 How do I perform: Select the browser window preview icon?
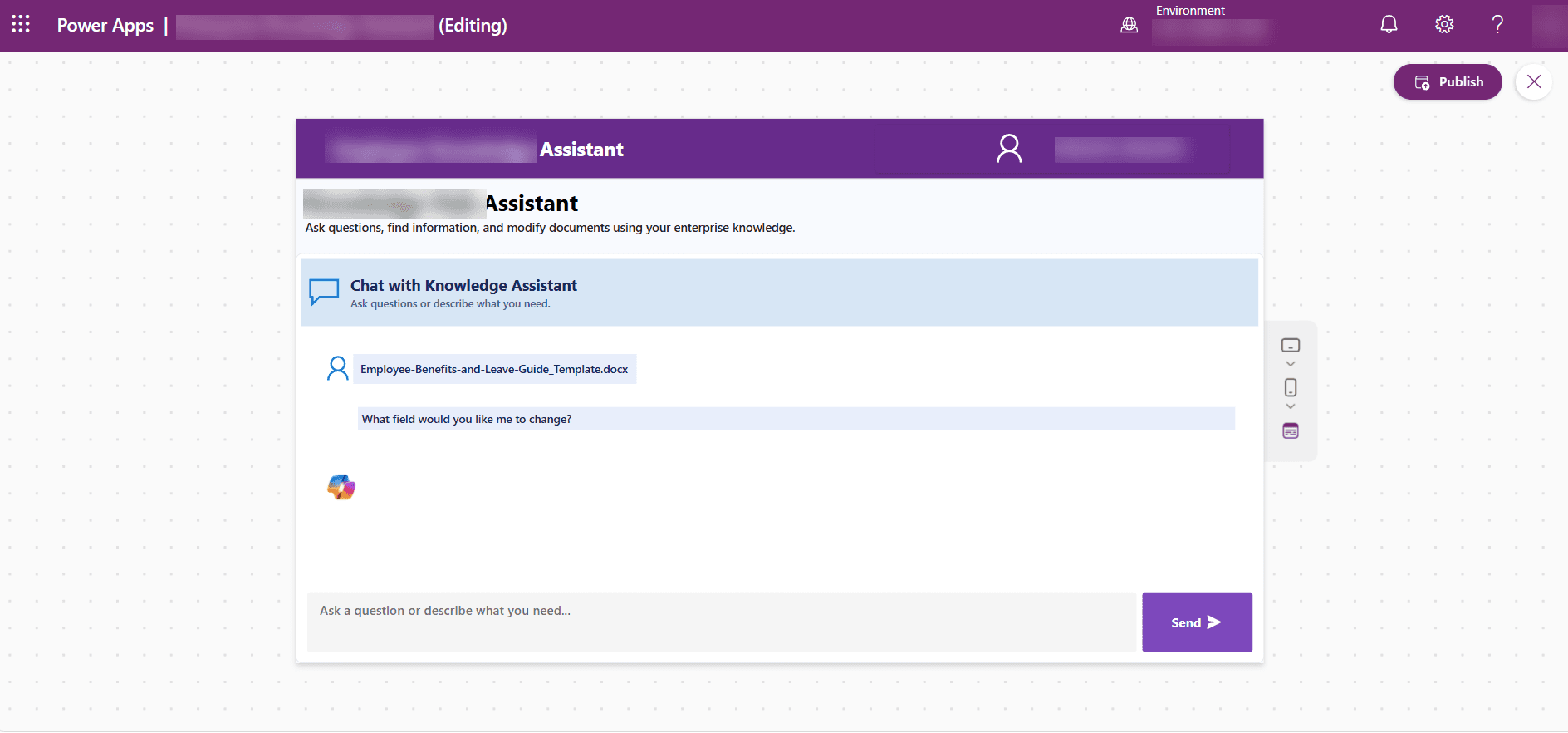(x=1291, y=430)
